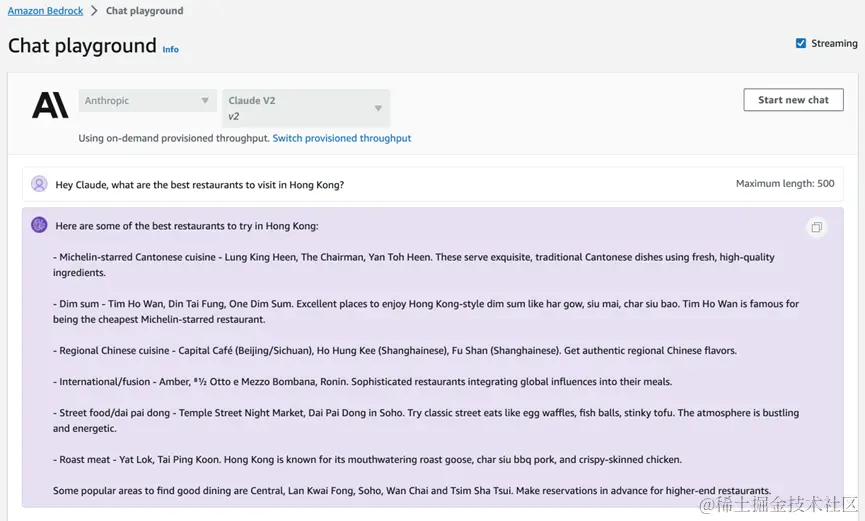Viewport: 865px width, 521px height.
Task: Click the user avatar beside the question
Action: point(39,184)
